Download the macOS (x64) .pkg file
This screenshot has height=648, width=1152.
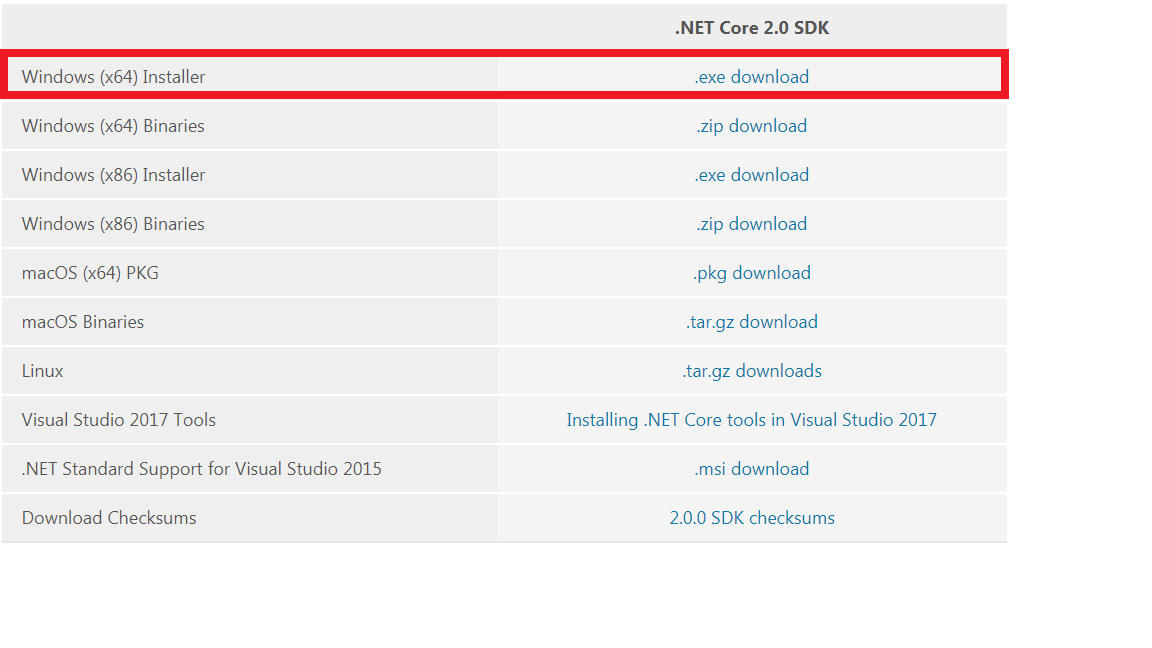[x=752, y=273]
